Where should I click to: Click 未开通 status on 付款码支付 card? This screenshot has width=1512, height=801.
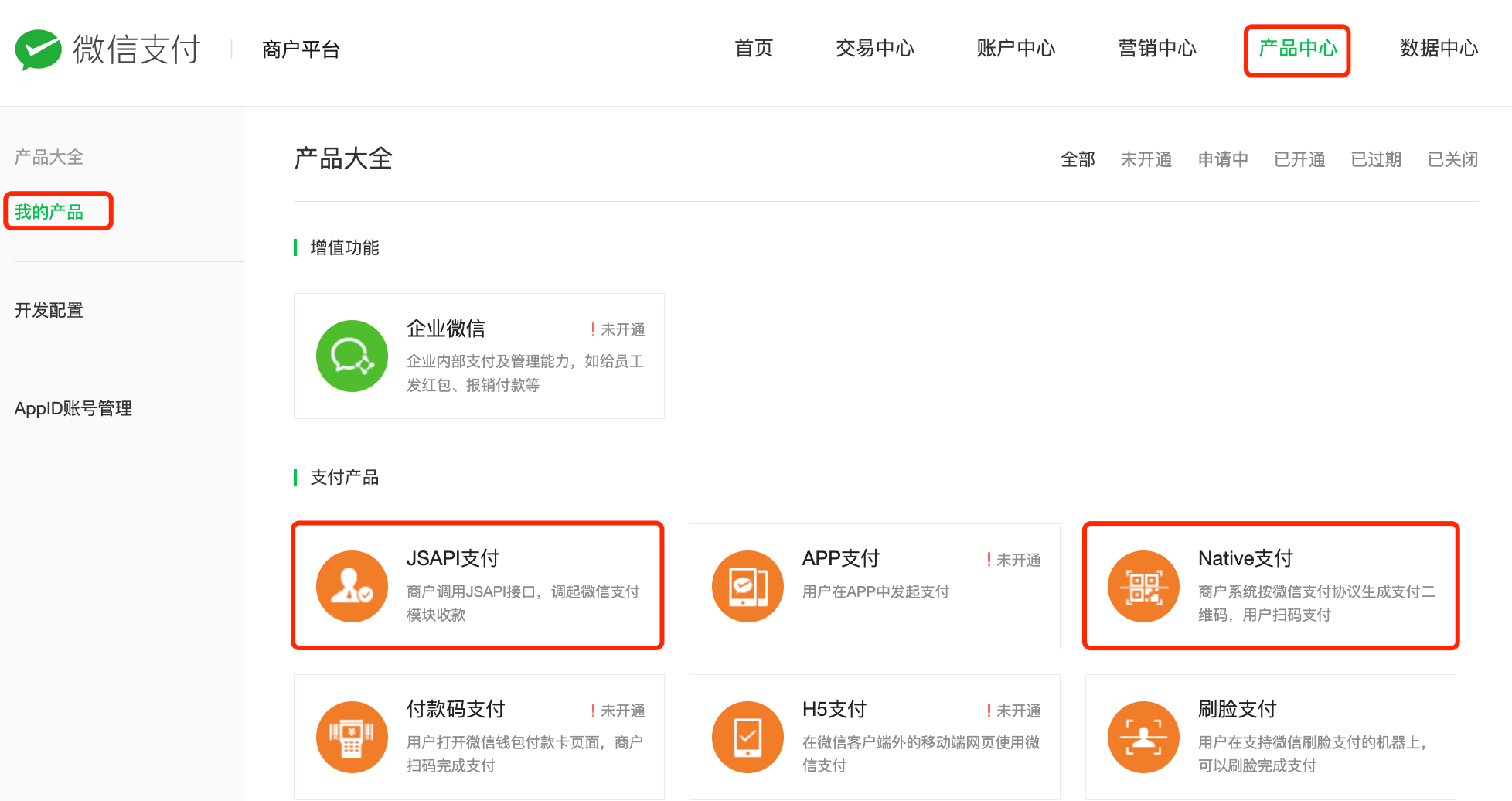[x=618, y=711]
